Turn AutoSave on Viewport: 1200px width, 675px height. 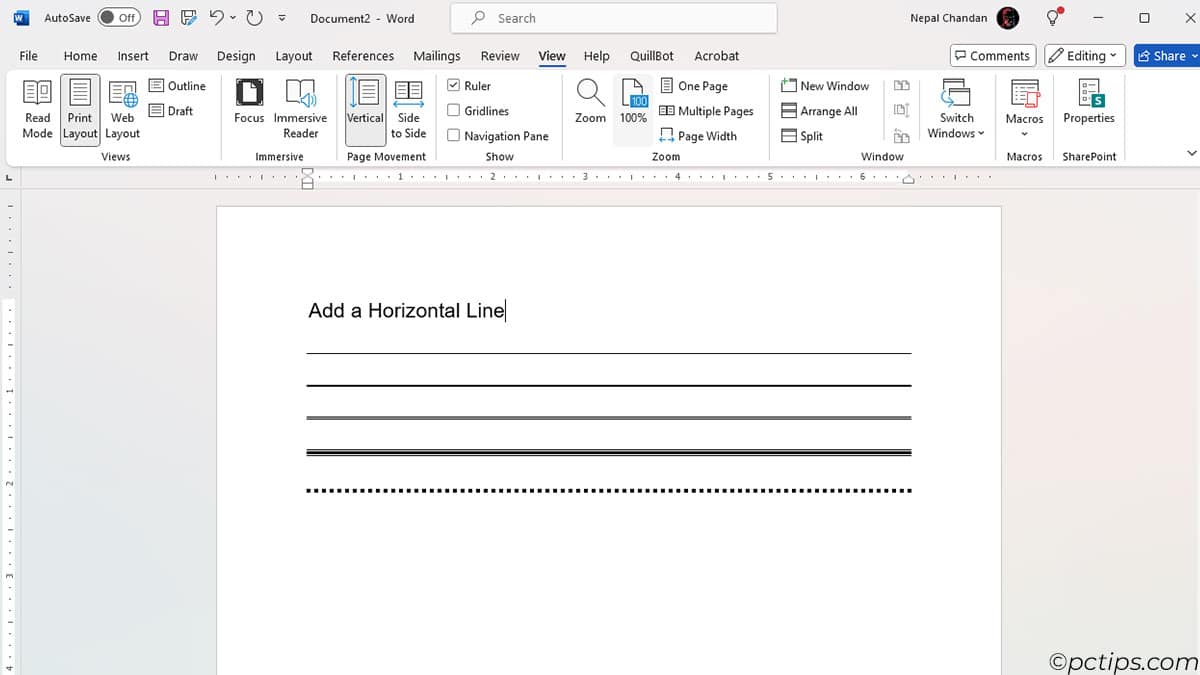119,17
